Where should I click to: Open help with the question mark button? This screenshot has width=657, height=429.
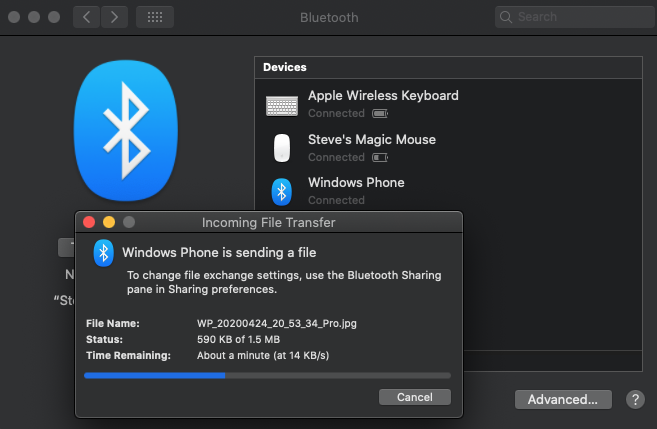[x=635, y=400]
